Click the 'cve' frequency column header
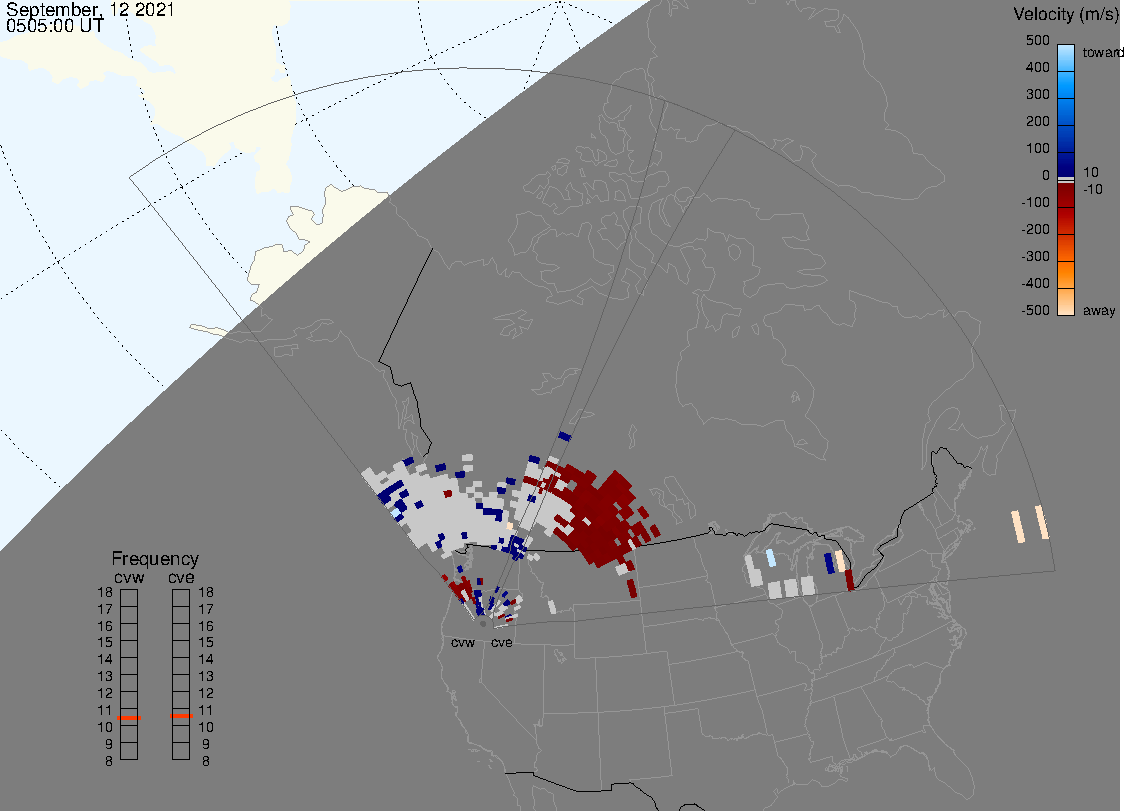 coord(181,577)
